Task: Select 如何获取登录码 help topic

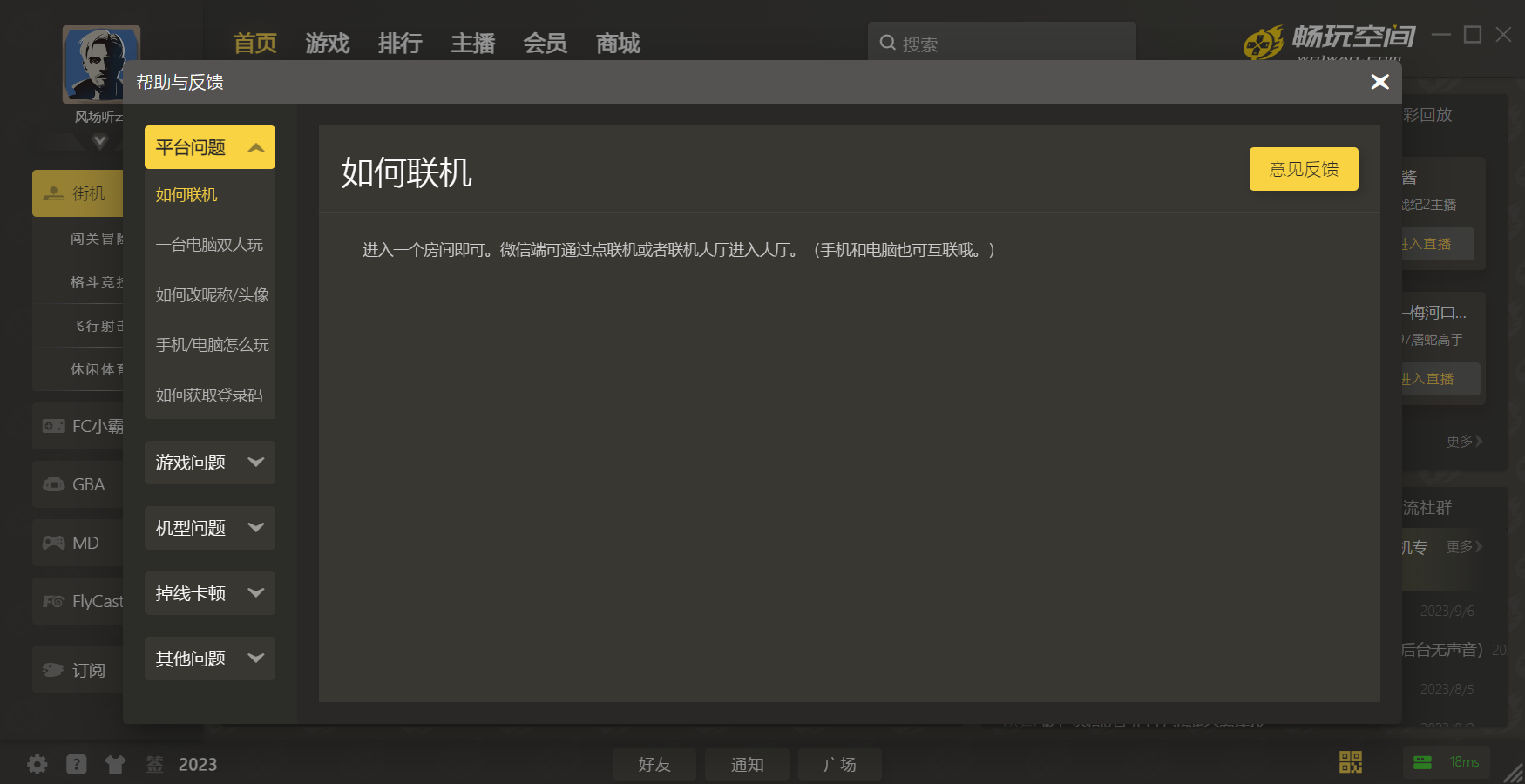Action: (x=210, y=395)
